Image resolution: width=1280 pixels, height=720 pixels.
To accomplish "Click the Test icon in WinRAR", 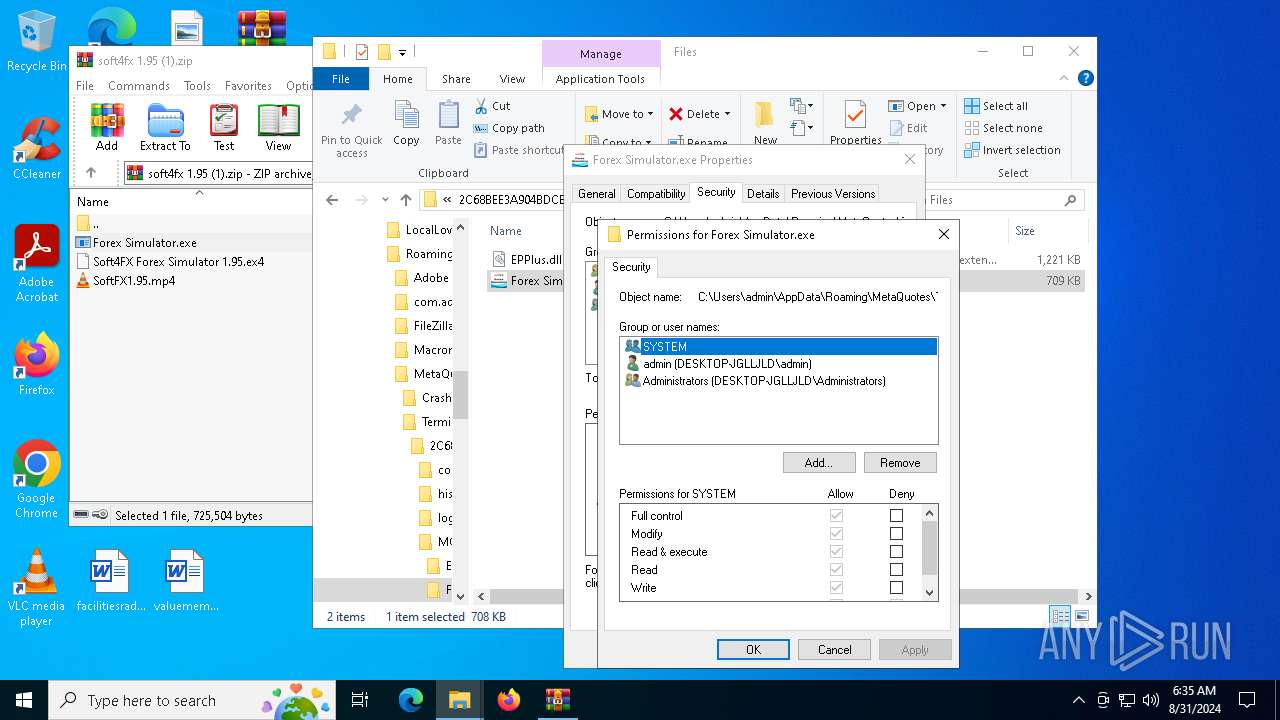I will 224,127.
